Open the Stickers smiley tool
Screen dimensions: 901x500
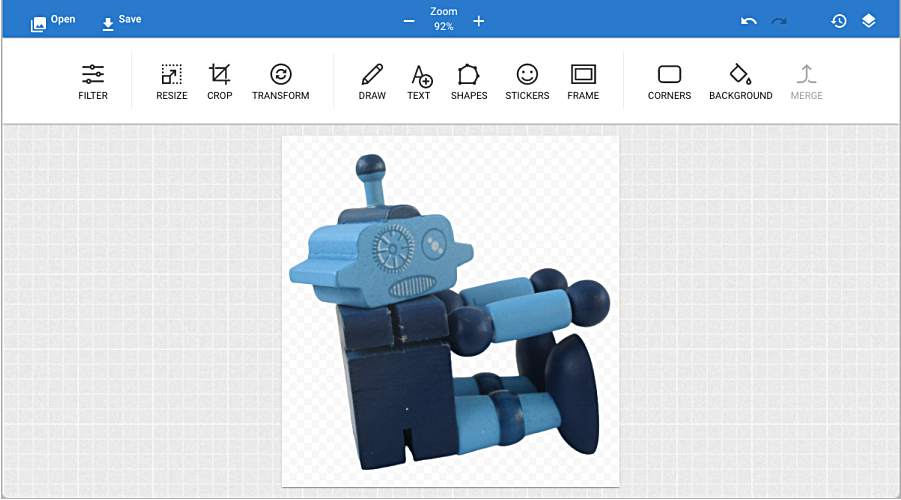527,82
